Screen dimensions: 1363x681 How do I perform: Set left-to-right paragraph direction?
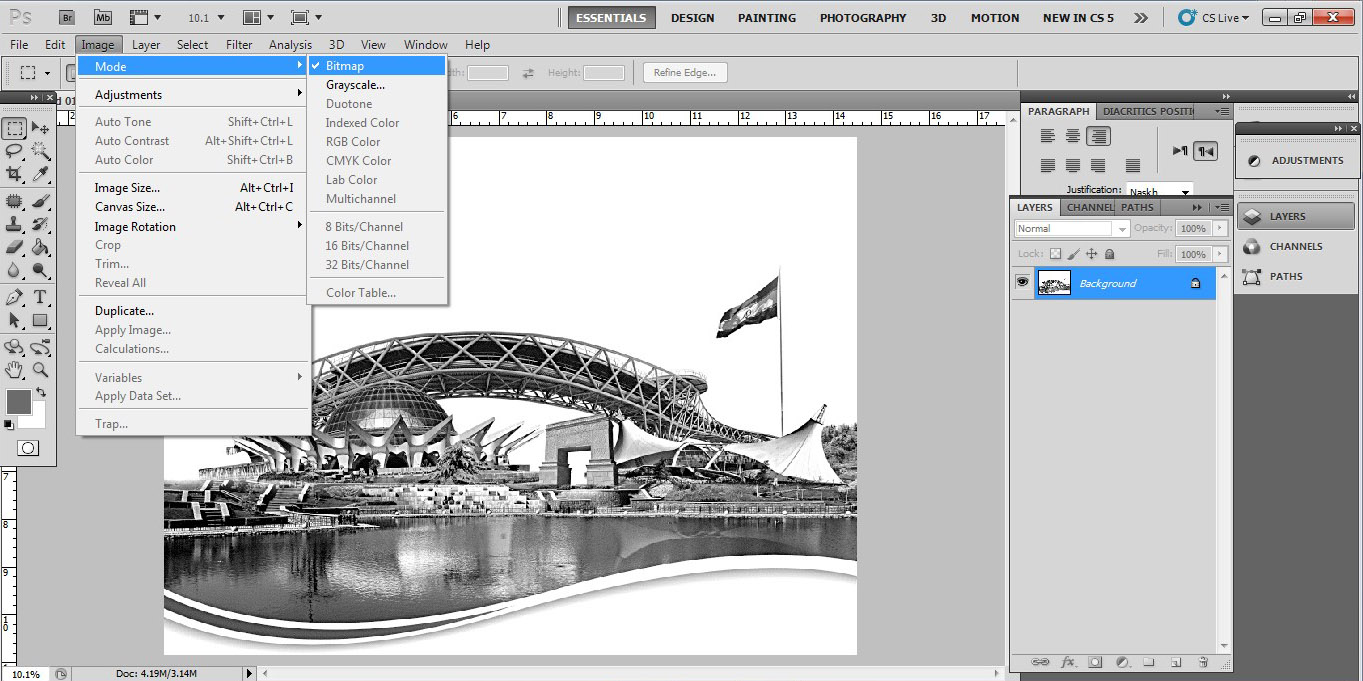(x=1180, y=151)
